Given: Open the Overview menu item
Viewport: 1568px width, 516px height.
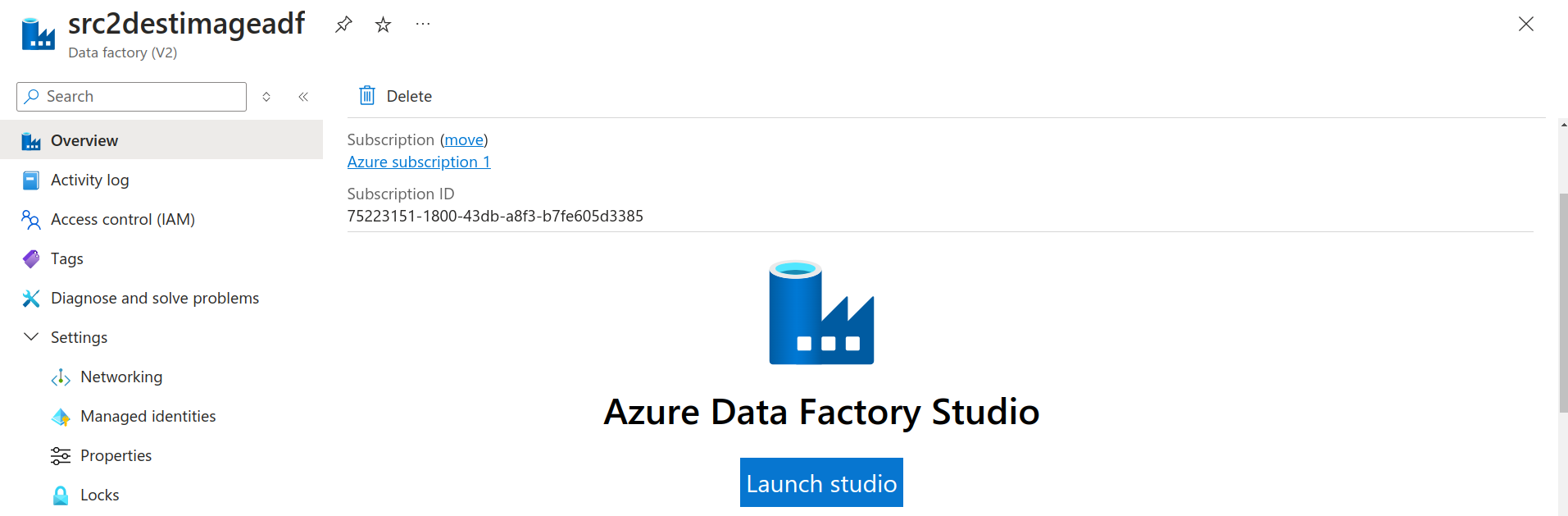Looking at the screenshot, I should 161,140.
